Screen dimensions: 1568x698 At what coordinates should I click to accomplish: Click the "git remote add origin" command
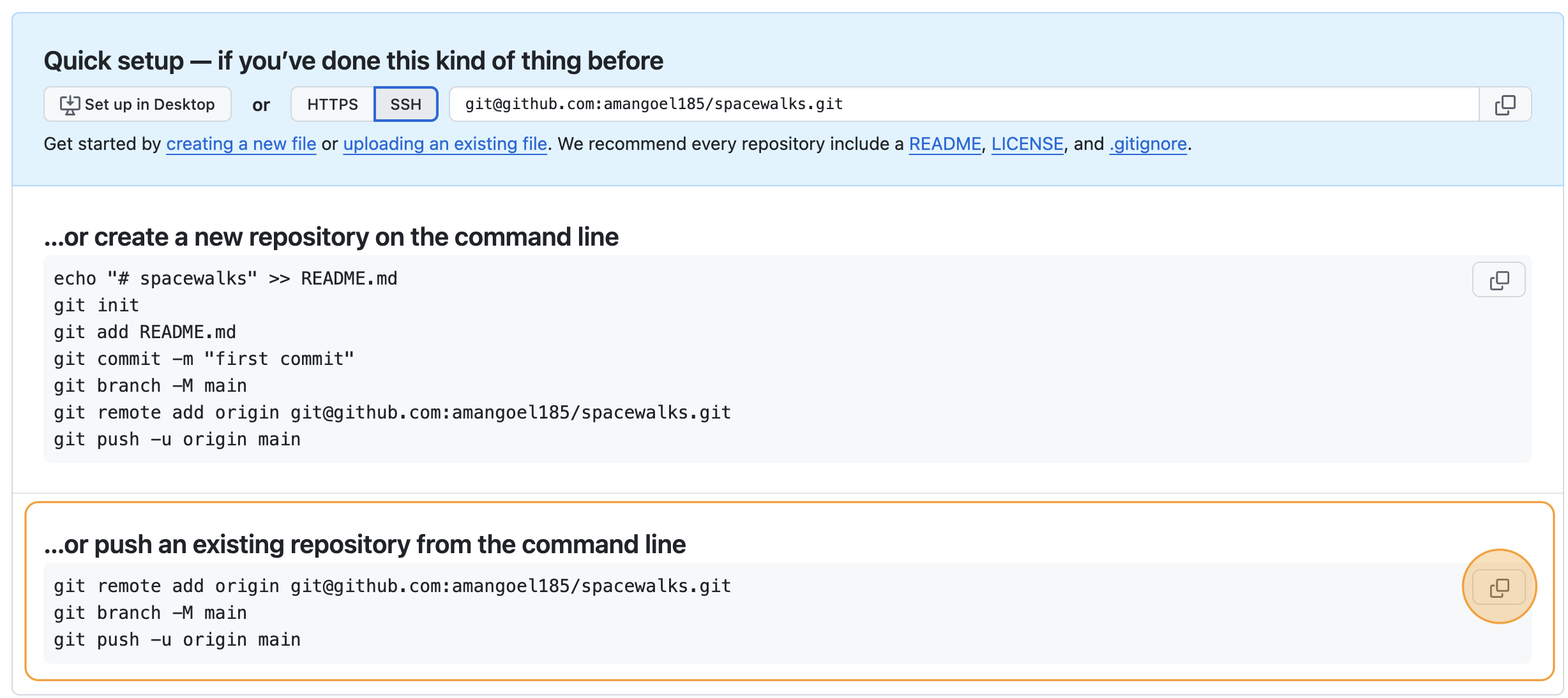[391, 412]
